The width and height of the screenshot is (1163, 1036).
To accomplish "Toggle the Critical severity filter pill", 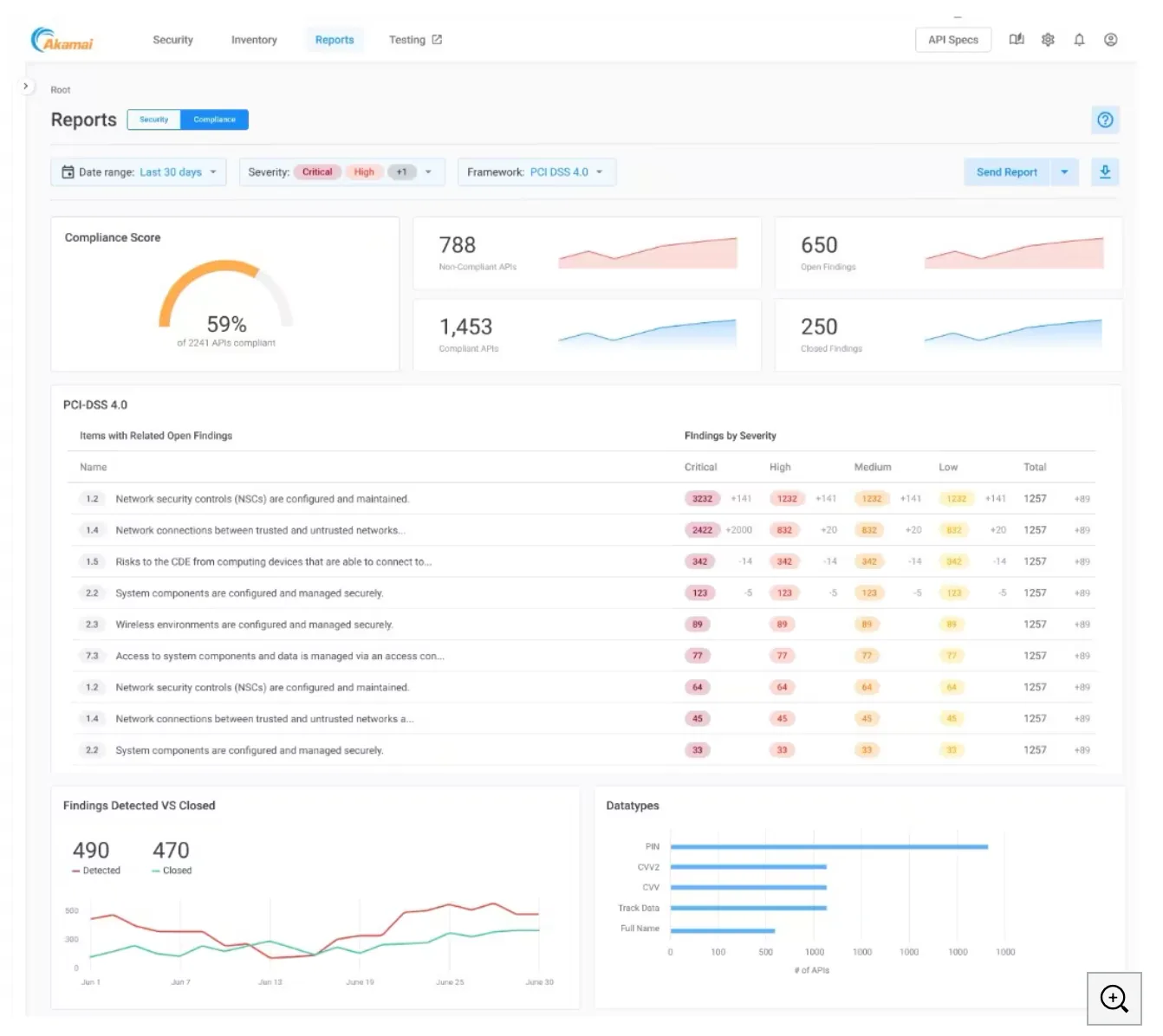I will click(x=317, y=172).
